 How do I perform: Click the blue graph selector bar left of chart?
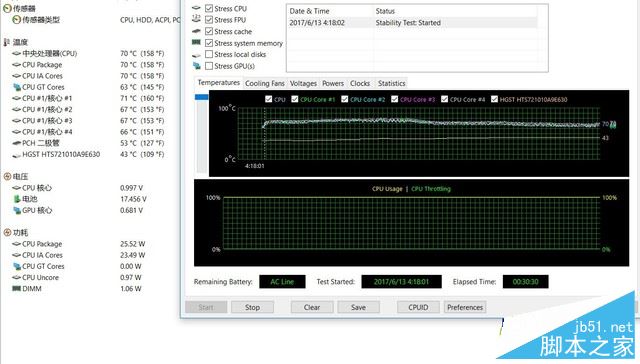[x=202, y=97]
